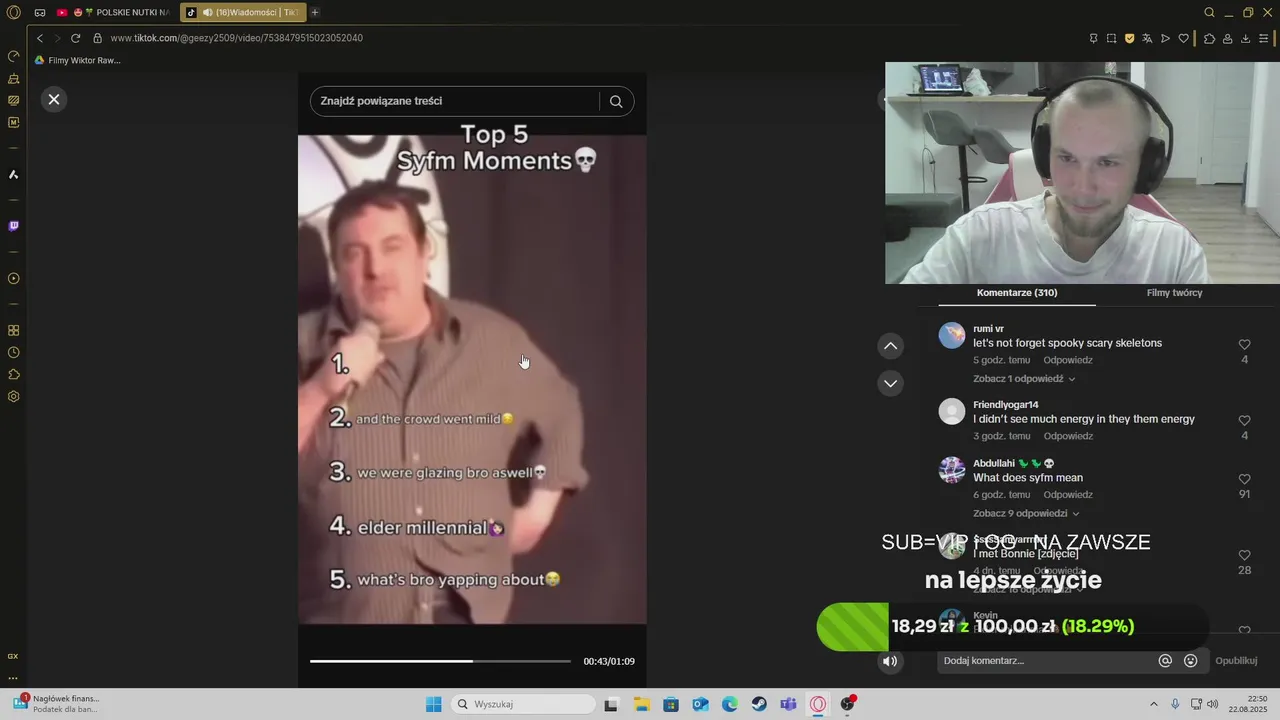
Task: Expand Zobacz 1 odpowiedź under rumi vr
Action: point(1024,379)
